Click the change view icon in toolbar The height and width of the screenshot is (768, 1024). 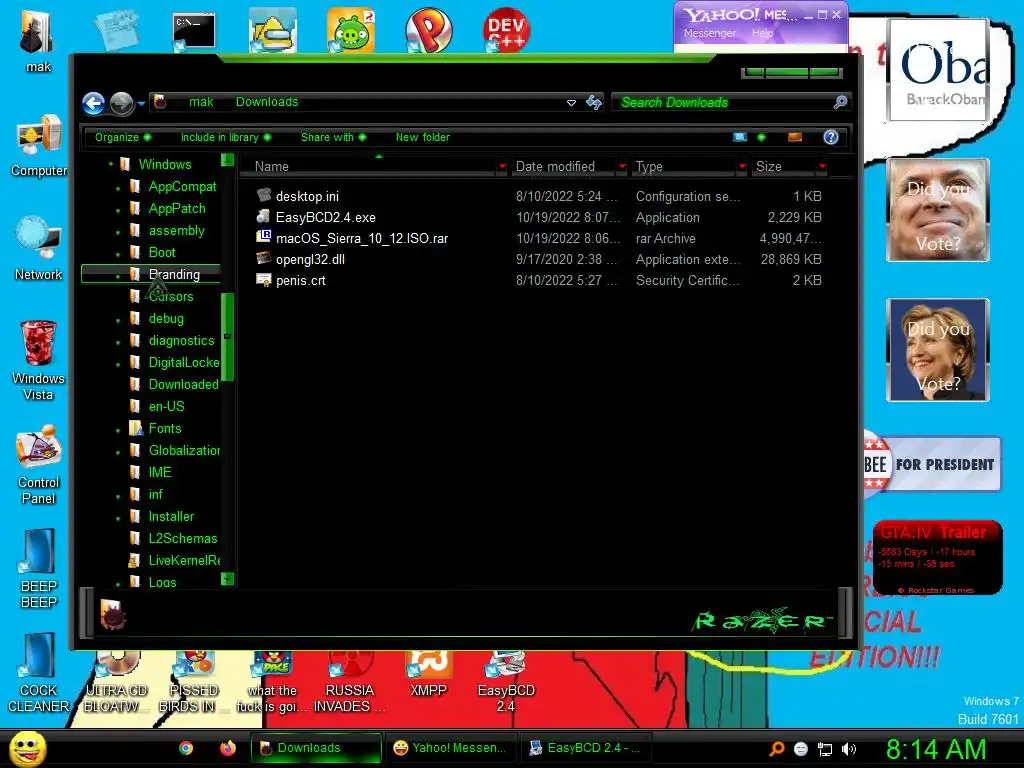click(x=740, y=137)
